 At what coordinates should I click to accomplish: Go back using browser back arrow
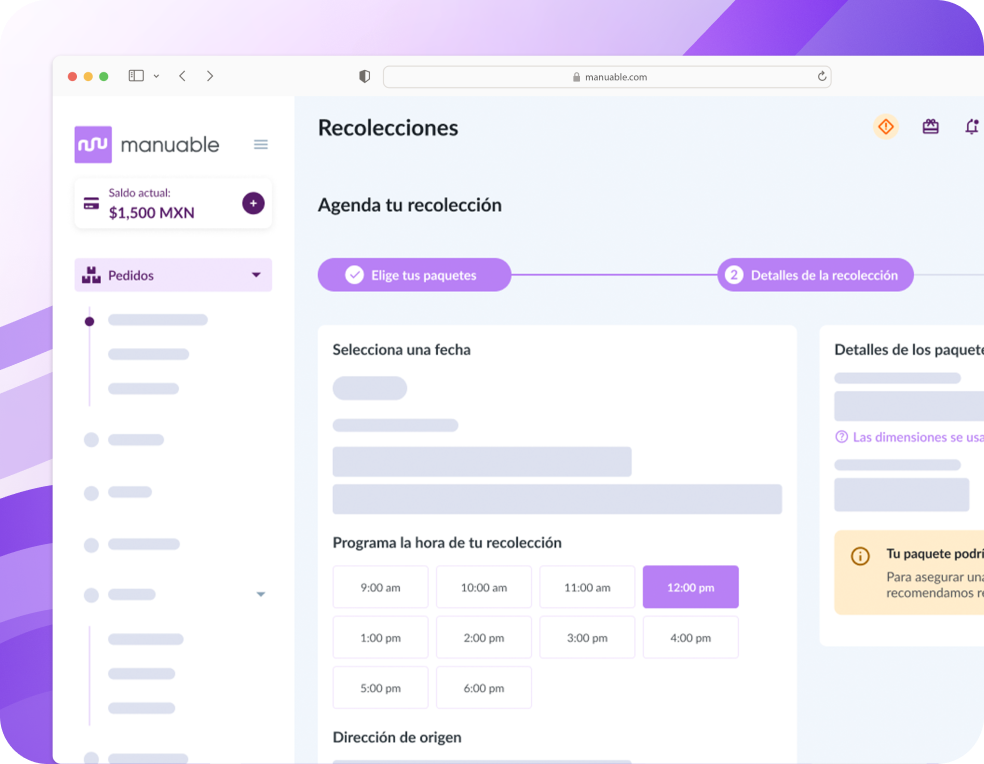(183, 76)
